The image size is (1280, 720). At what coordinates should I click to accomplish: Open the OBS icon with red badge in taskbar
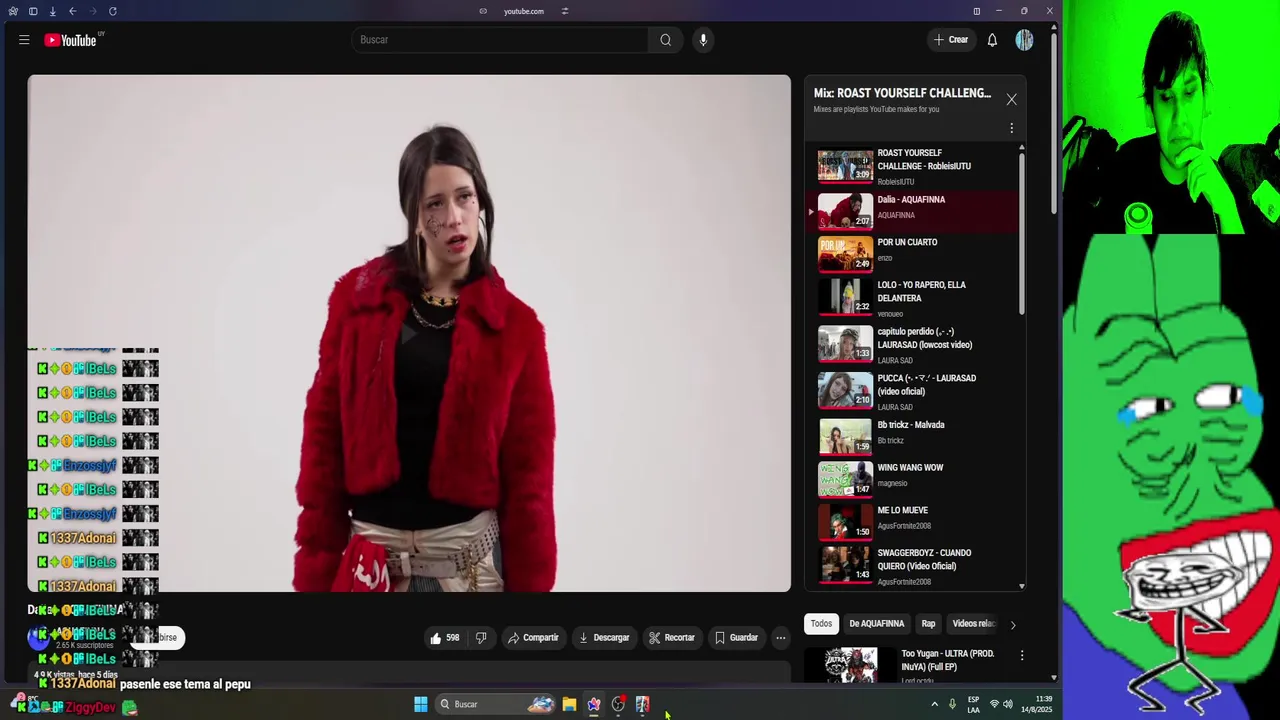(x=618, y=704)
